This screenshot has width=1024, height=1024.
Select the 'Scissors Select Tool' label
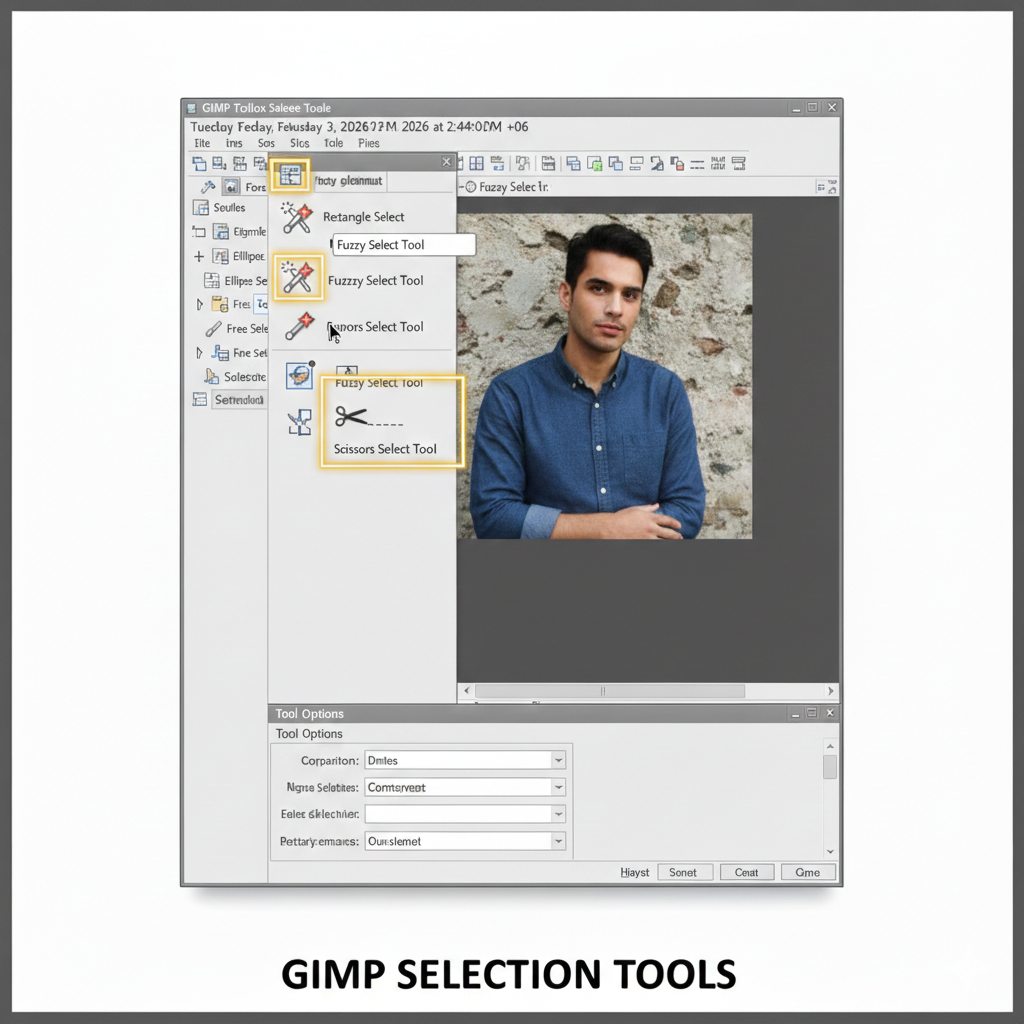click(385, 449)
